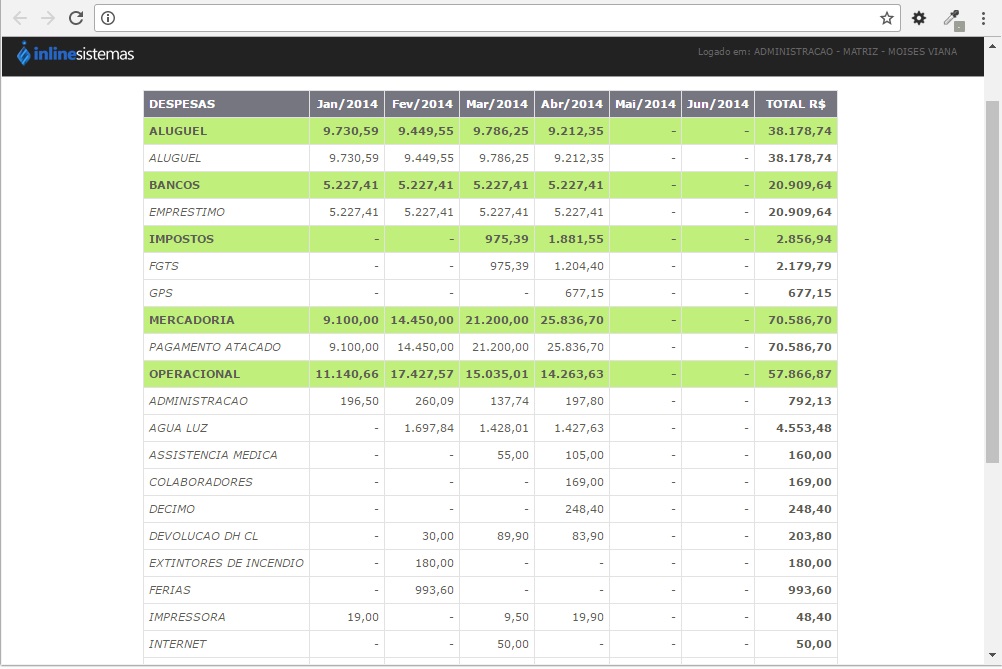Click ADMINISTRACAO total 792,13
Viewport: 1002px width, 669px height.
point(810,401)
